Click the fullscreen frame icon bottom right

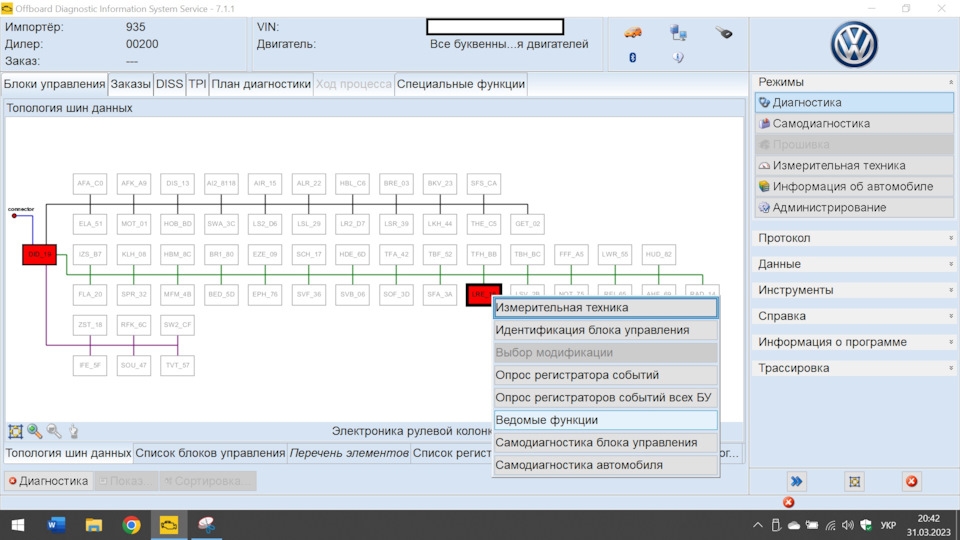click(x=855, y=481)
